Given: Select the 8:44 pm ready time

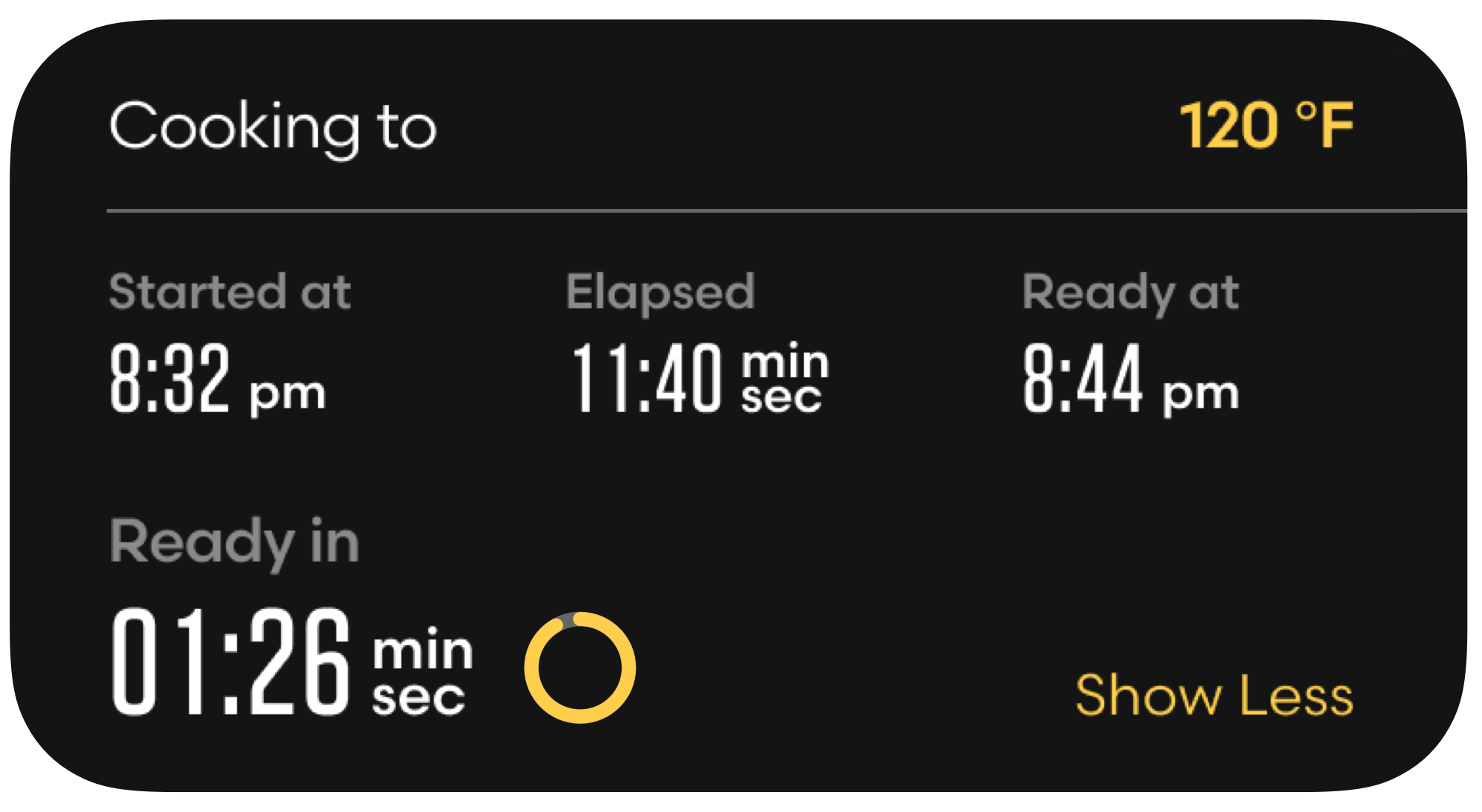Looking at the screenshot, I should [x=1083, y=378].
